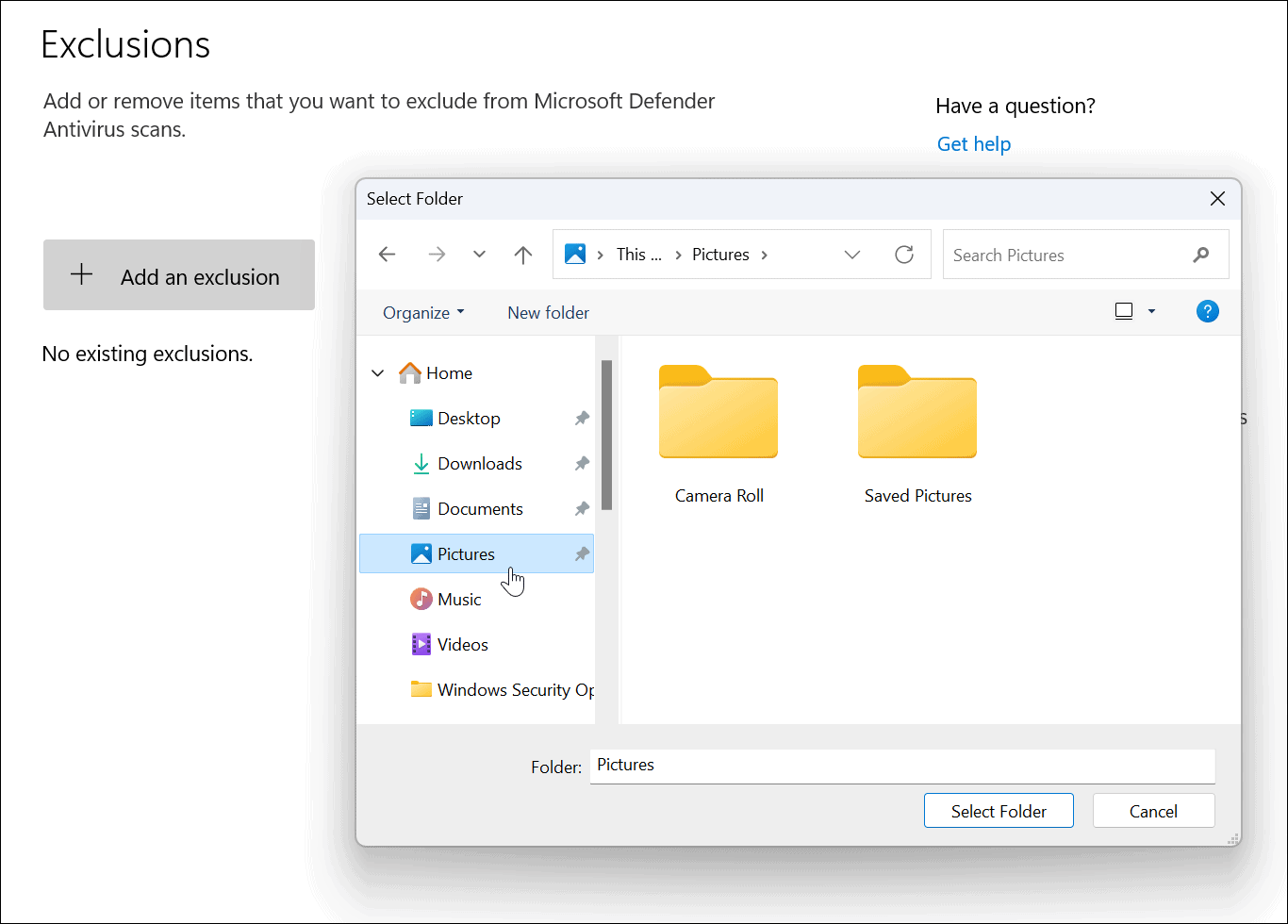Toggle the pin beside Documents
Viewport: 1288px width, 924px height.
pos(581,508)
